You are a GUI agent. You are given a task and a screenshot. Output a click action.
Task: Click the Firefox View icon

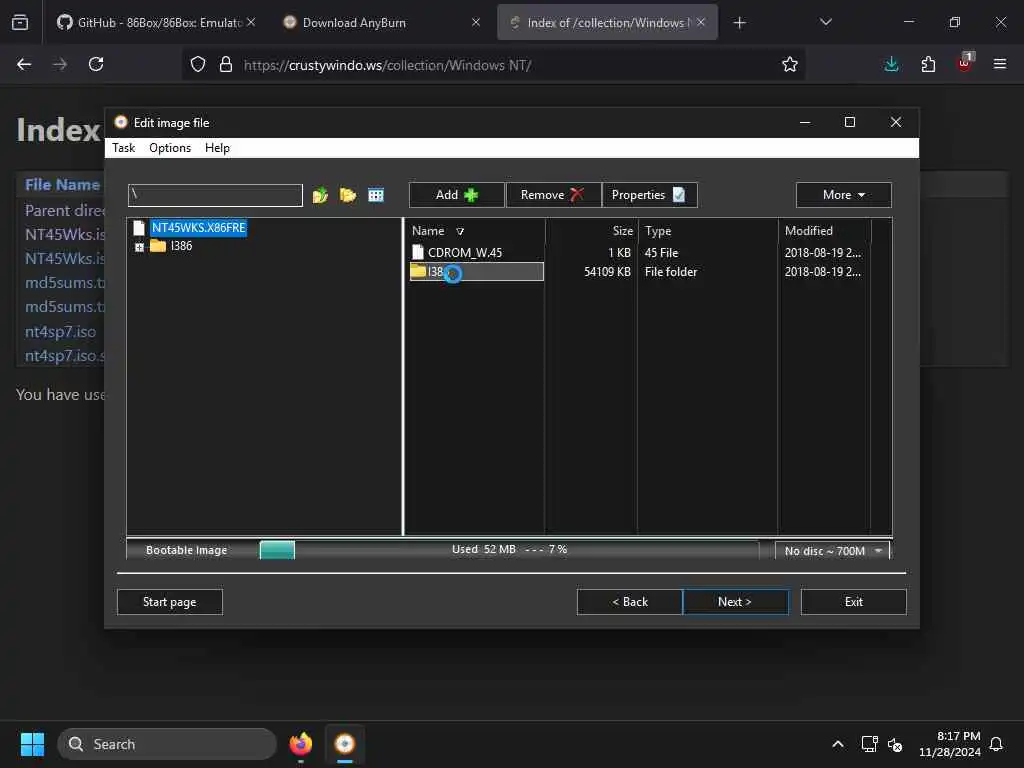click(x=20, y=22)
